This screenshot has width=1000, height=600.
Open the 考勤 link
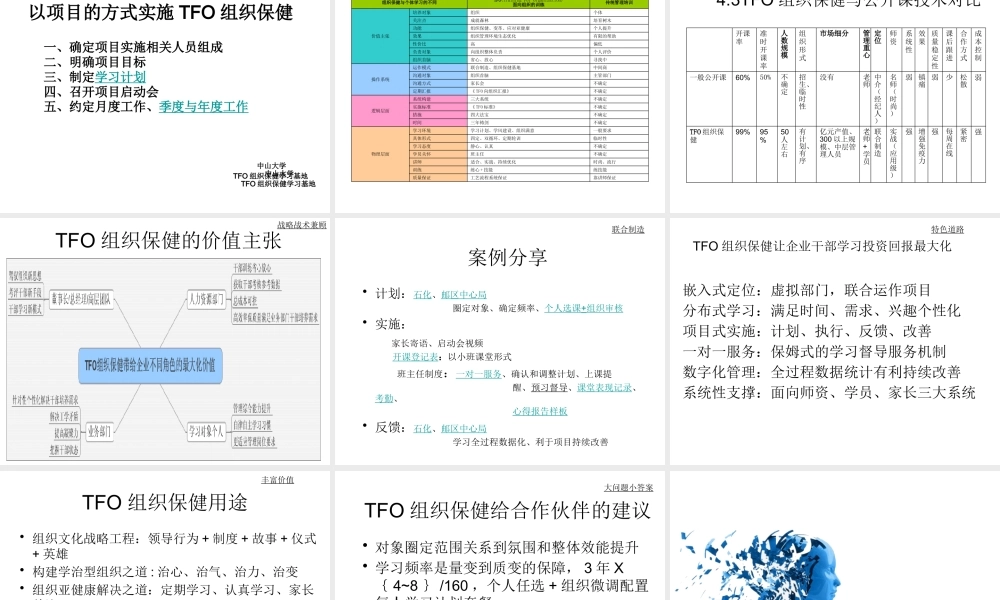coord(384,399)
